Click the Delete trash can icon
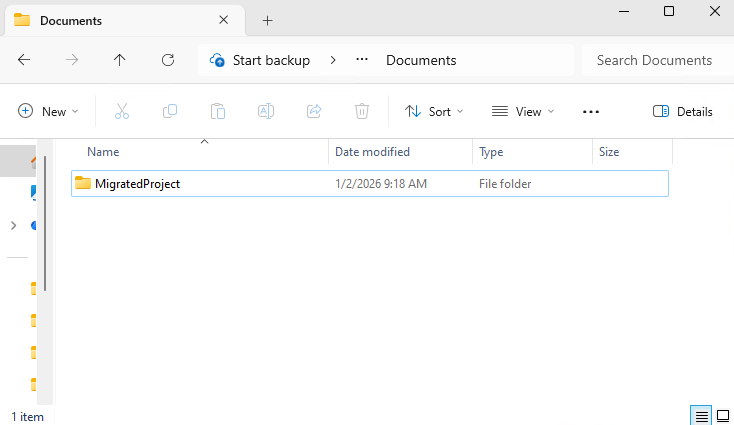734x425 pixels. (362, 111)
